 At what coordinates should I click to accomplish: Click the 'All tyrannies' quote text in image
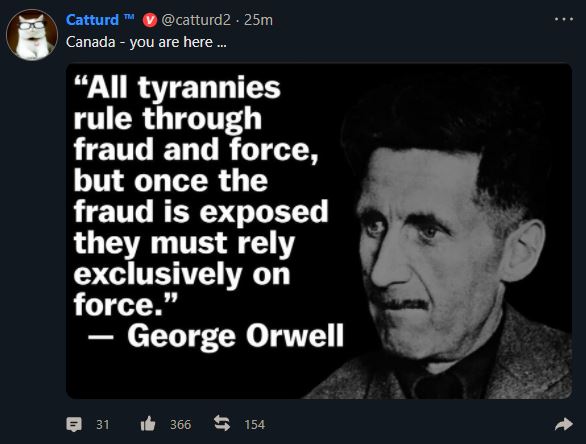(x=177, y=87)
